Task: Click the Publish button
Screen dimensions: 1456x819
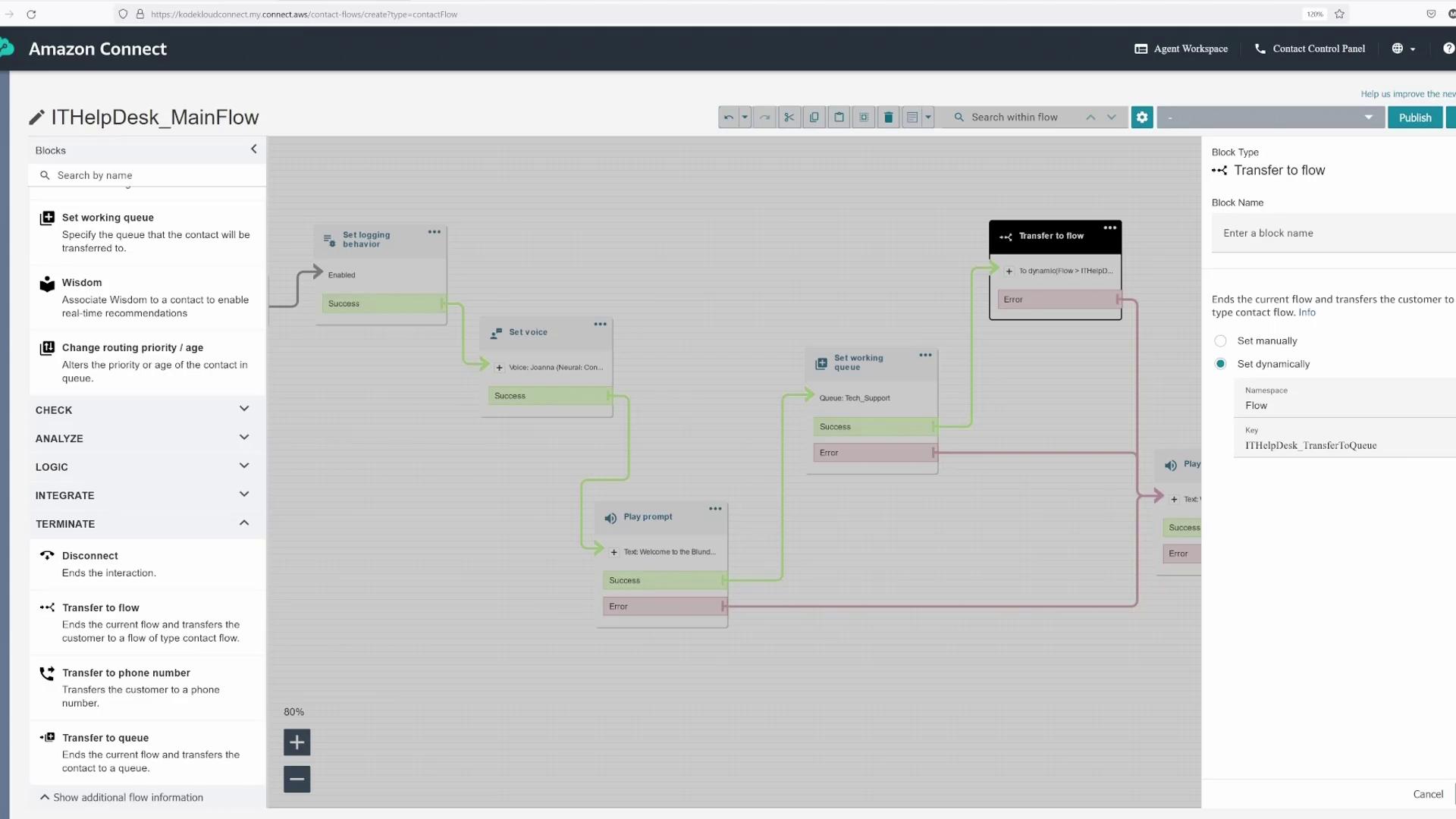Action: click(1414, 118)
